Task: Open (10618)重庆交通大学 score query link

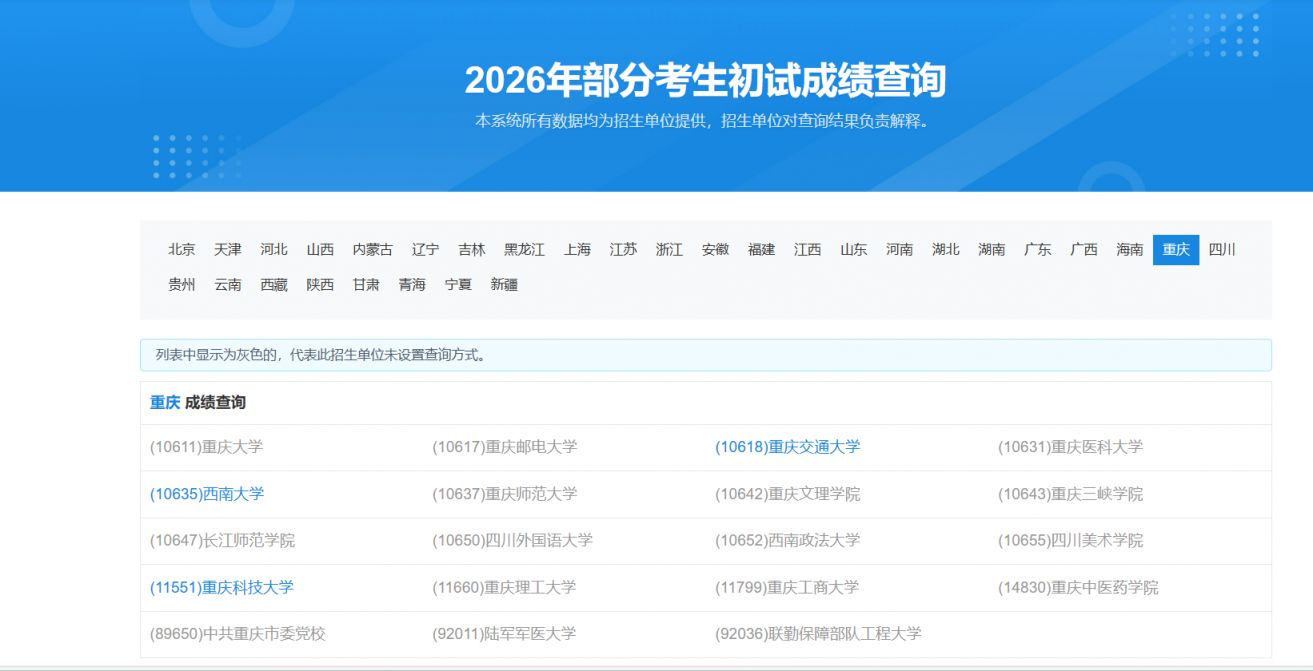Action: [788, 447]
